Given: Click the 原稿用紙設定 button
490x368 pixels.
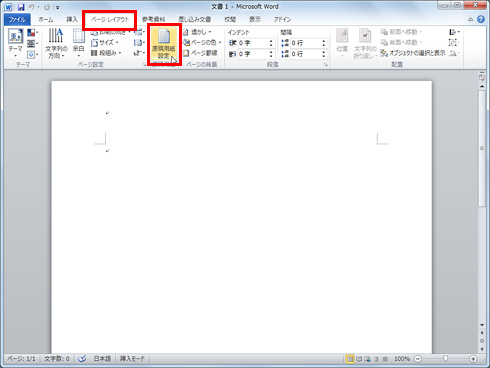Looking at the screenshot, I should pyautogui.click(x=164, y=44).
